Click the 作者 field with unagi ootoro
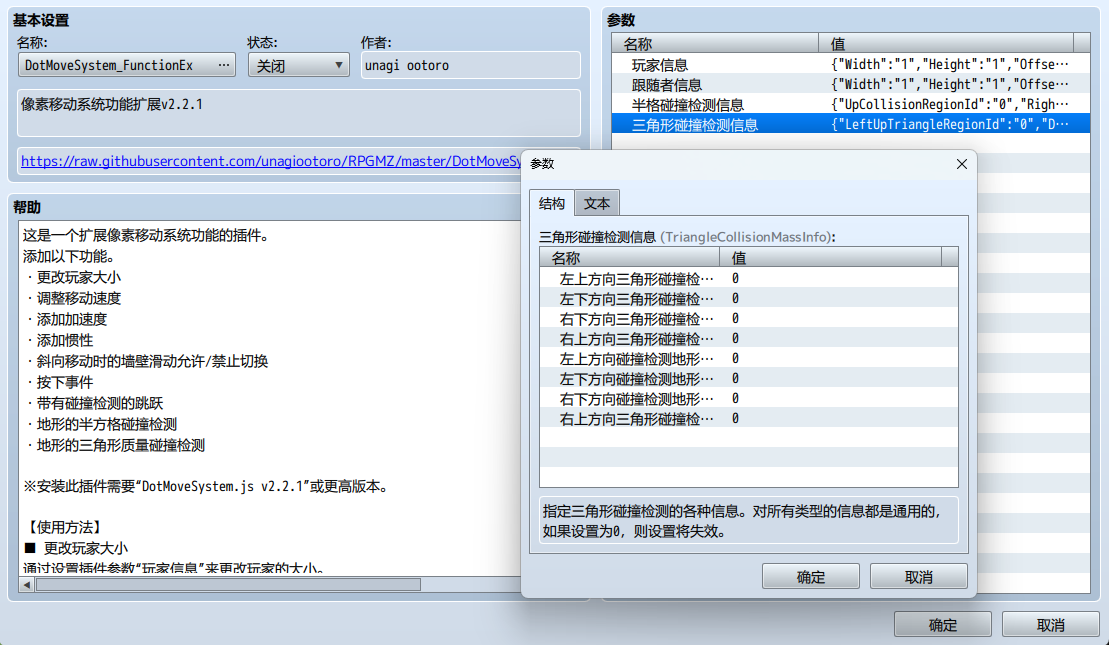The width and height of the screenshot is (1109, 645). 470,65
